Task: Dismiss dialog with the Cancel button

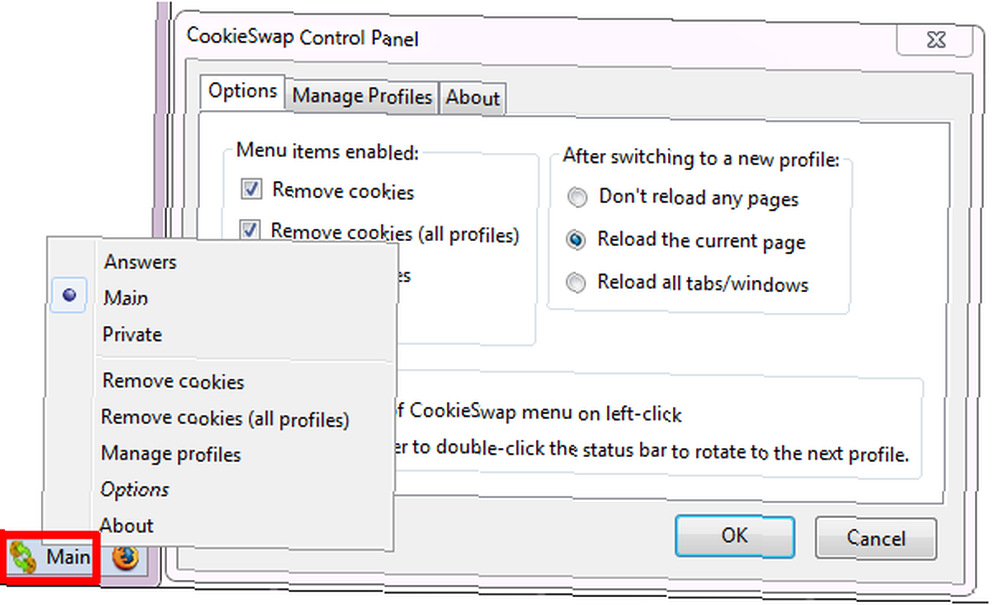Action: [x=876, y=538]
